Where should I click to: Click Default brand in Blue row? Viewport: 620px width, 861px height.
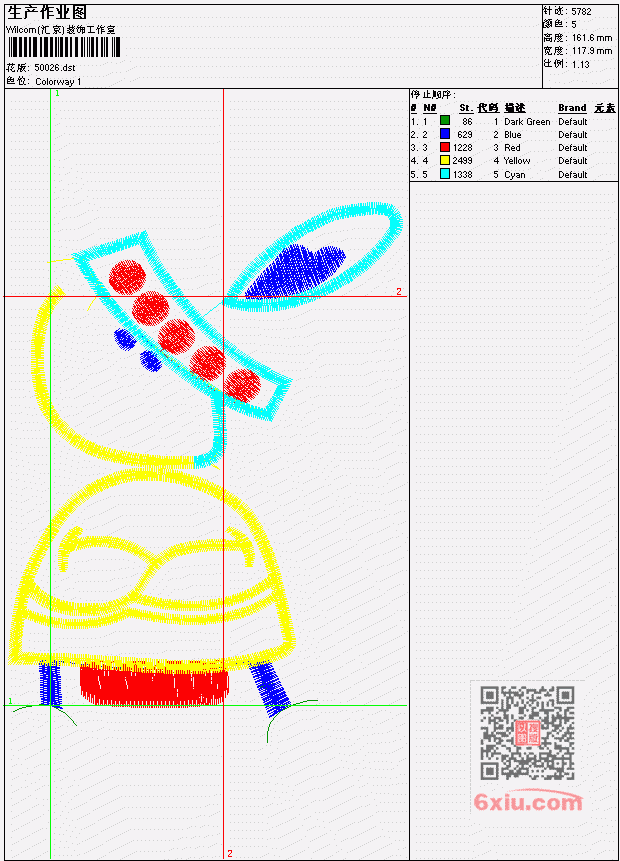click(x=573, y=135)
